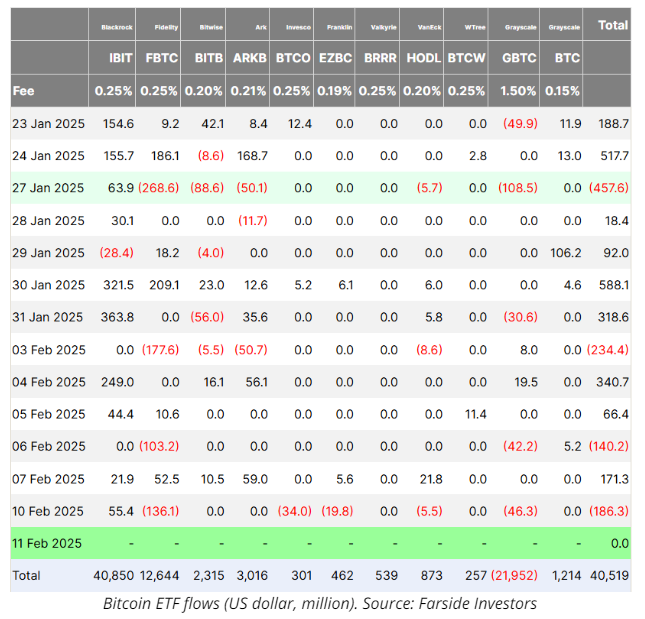Select the 27 Jan 2025 date row
The height and width of the screenshot is (619, 645).
(x=320, y=188)
